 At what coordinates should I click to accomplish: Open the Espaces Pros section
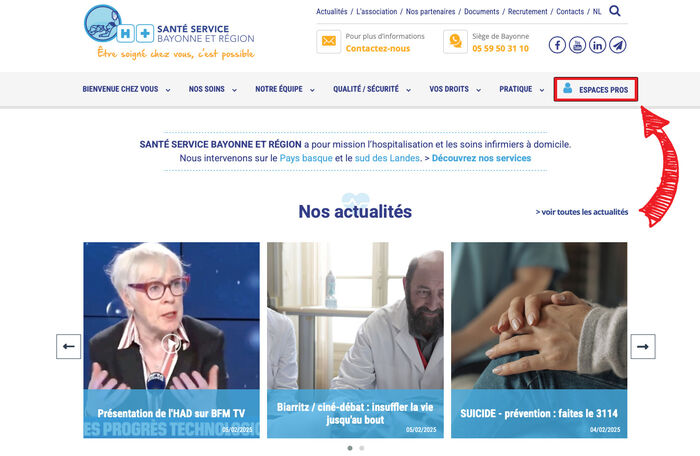[596, 89]
